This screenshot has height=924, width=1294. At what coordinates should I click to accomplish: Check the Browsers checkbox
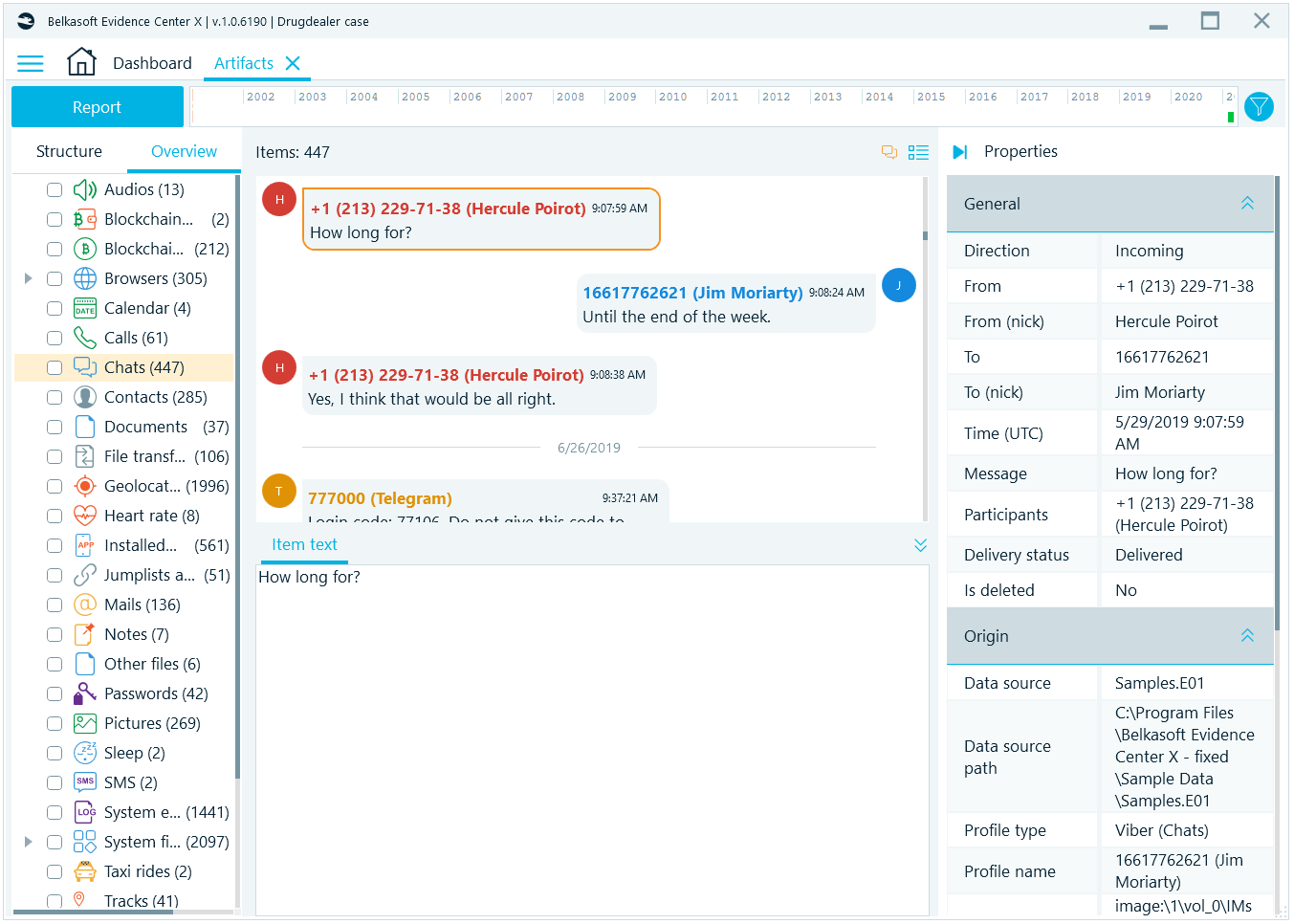pos(55,278)
